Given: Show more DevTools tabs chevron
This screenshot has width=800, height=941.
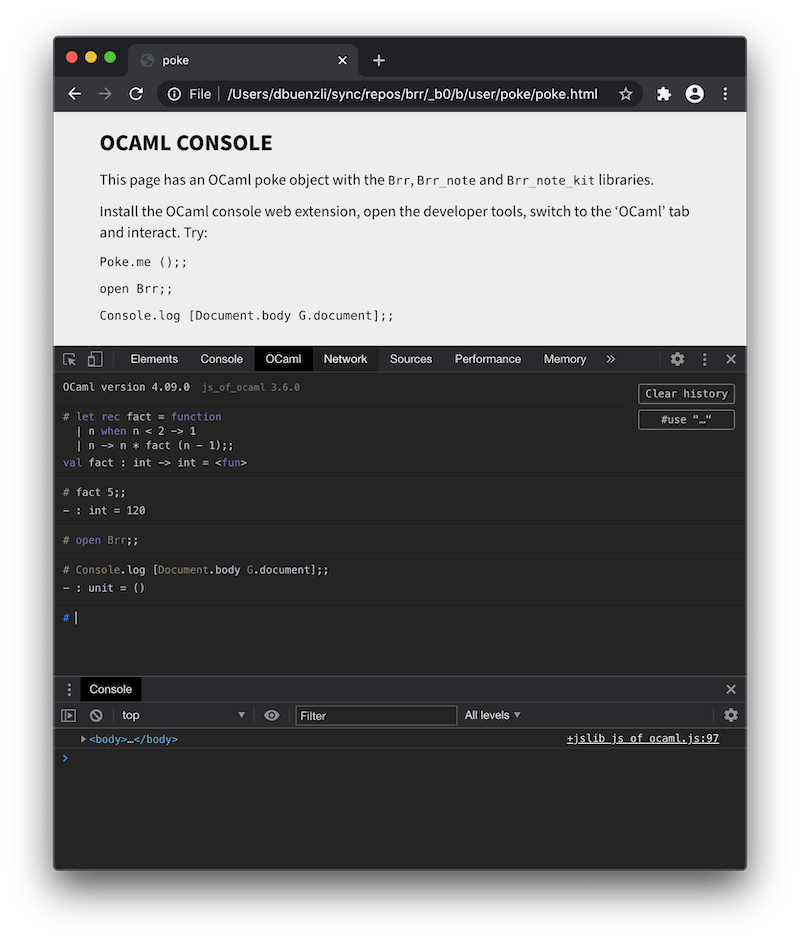Looking at the screenshot, I should tap(611, 359).
